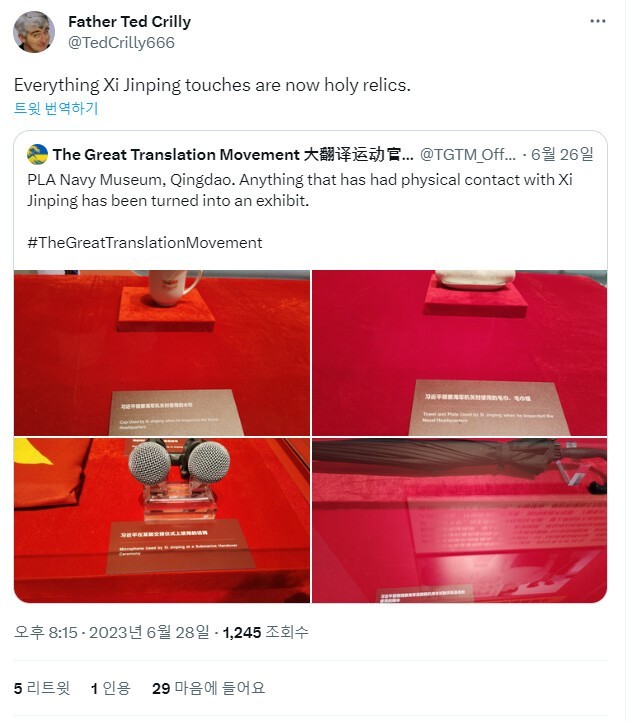View the black umbrella exhibit photo
Viewport: 636px width, 721px height.
(459, 520)
